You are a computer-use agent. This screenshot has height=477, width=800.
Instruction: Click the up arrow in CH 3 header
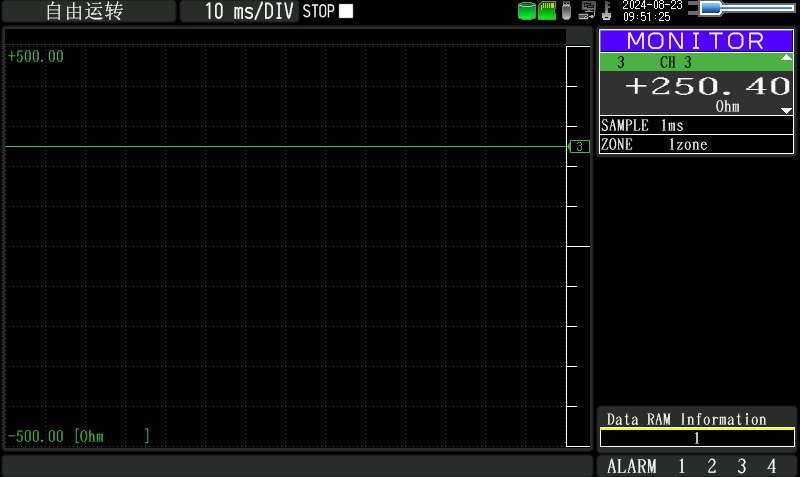[x=786, y=58]
